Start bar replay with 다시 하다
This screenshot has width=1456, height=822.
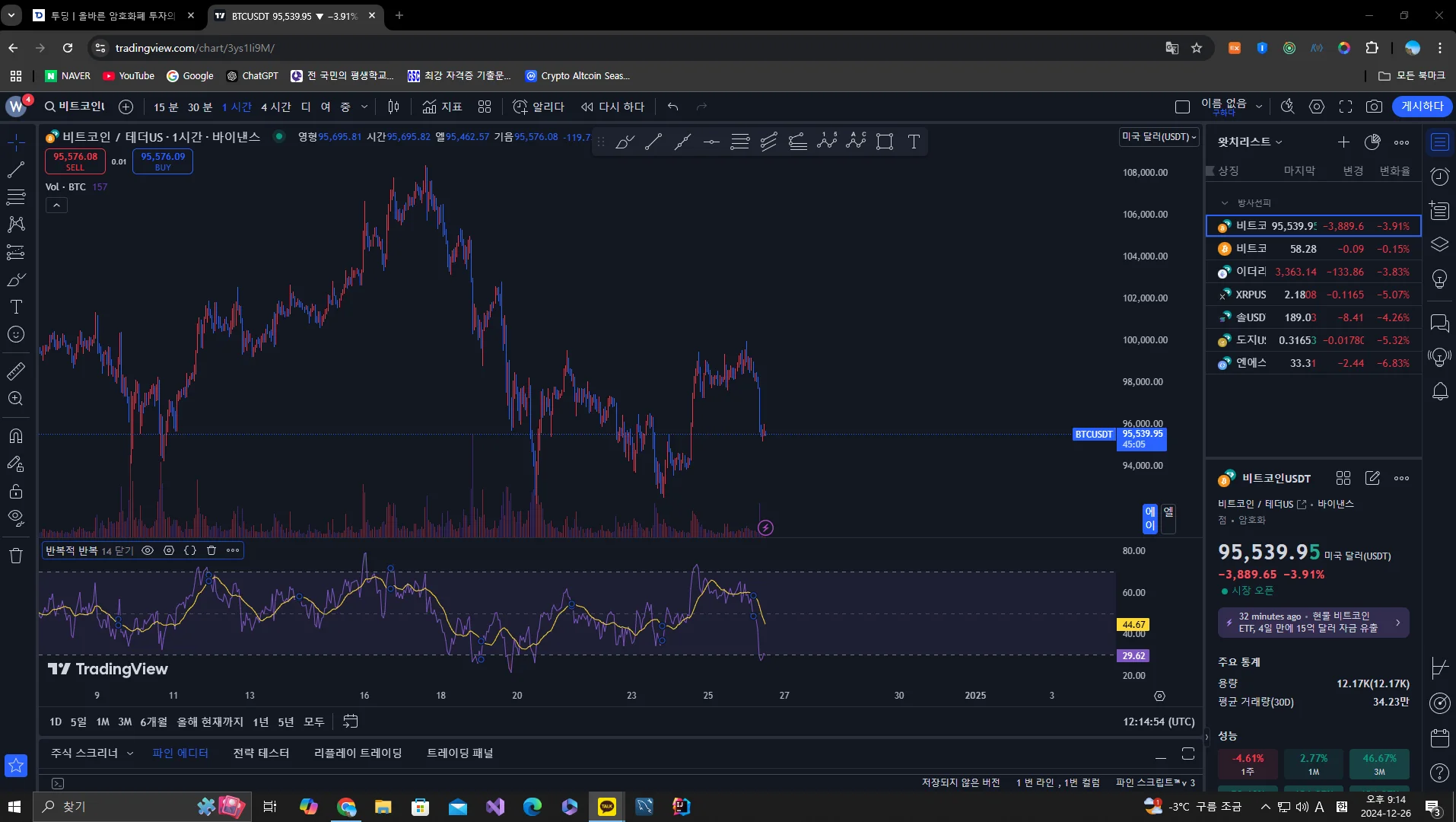pyautogui.click(x=612, y=107)
